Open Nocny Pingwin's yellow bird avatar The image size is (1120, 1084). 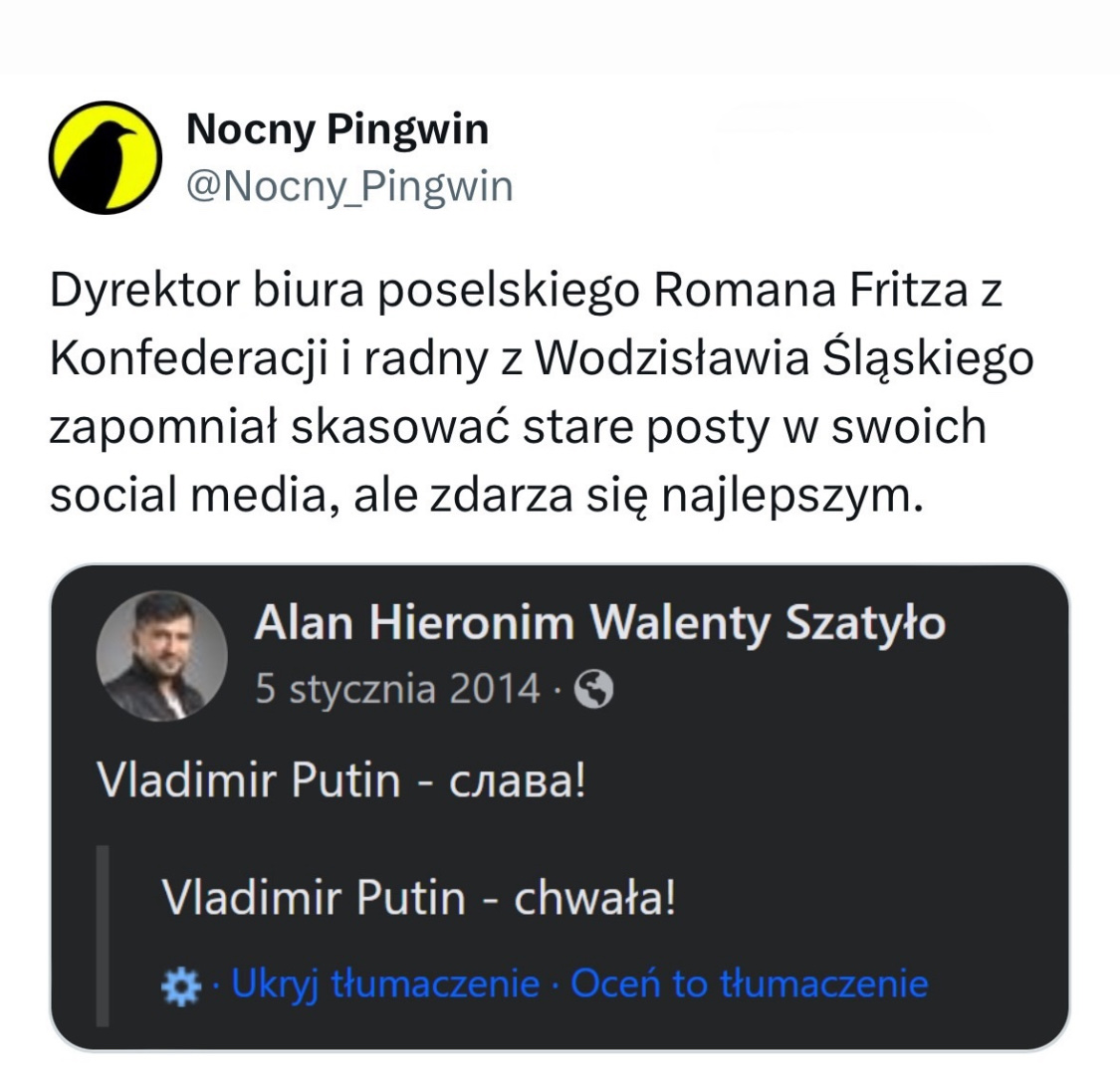(x=106, y=157)
